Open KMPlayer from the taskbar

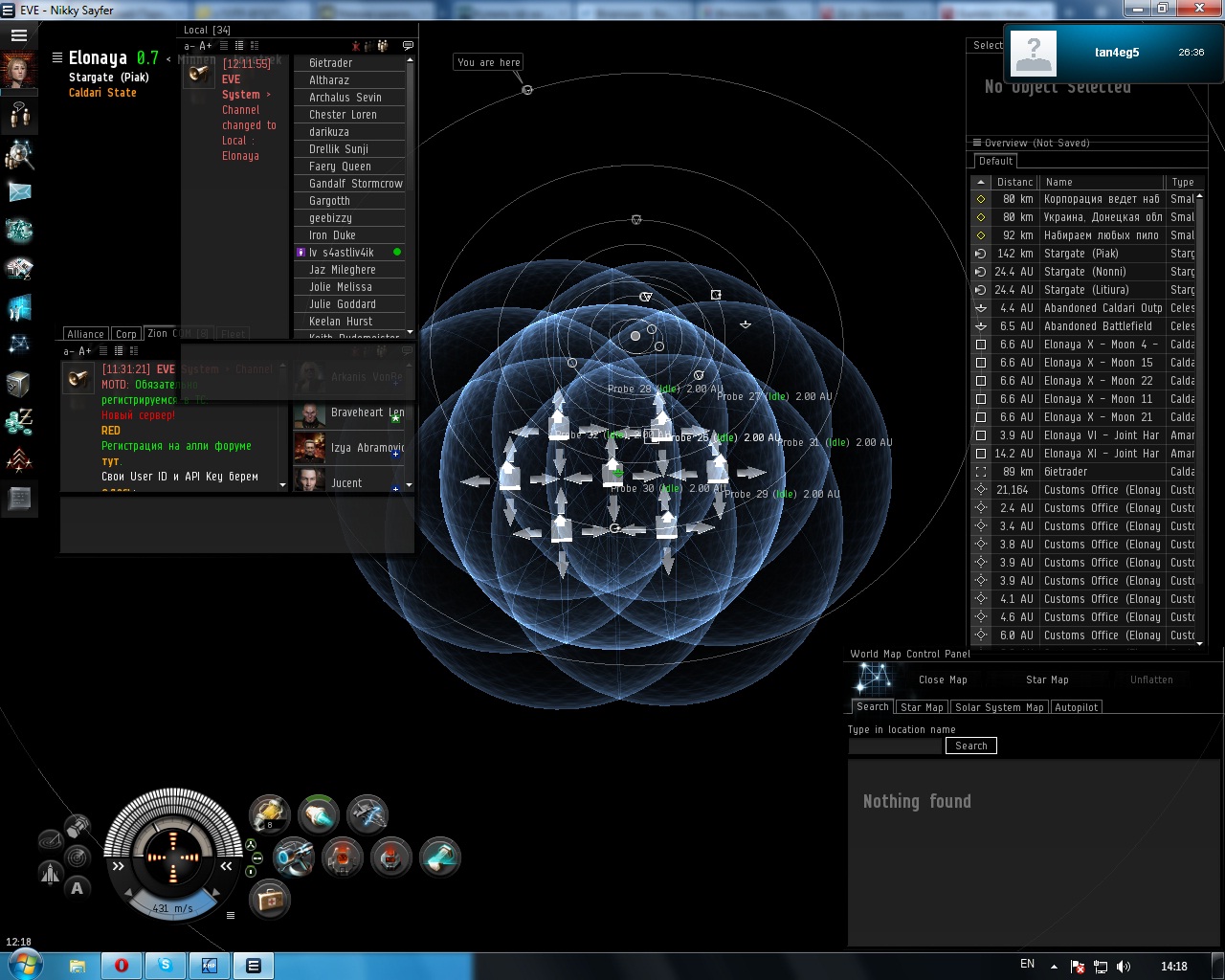(x=210, y=966)
